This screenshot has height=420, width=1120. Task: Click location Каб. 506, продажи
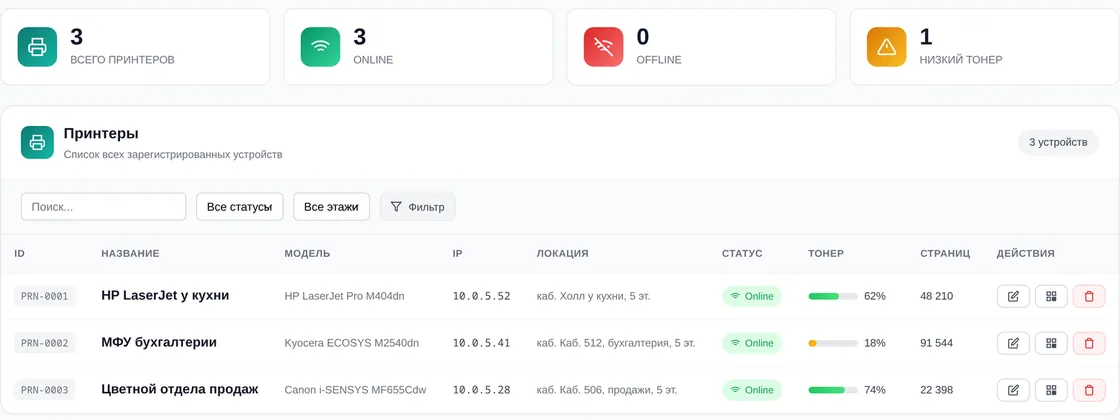pyautogui.click(x=606, y=390)
